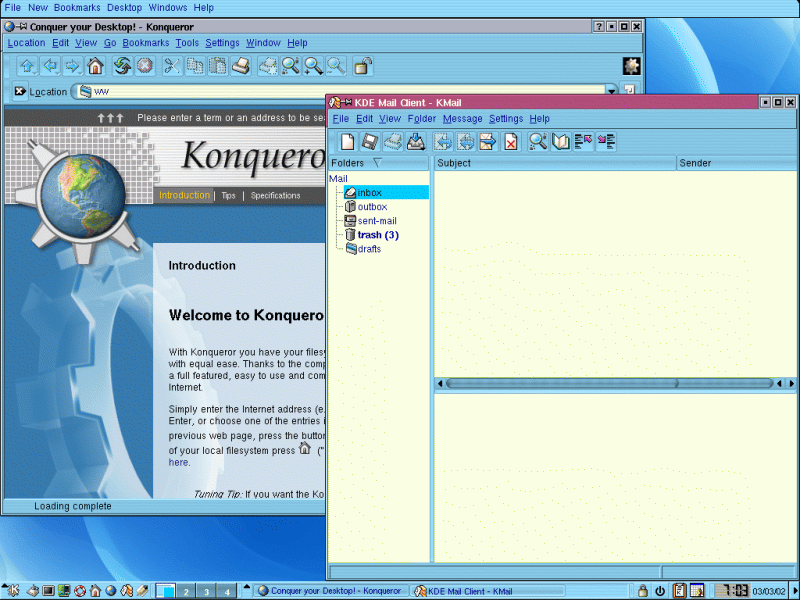Zoom in using Konqueror's magnifier plus icon

[313, 66]
